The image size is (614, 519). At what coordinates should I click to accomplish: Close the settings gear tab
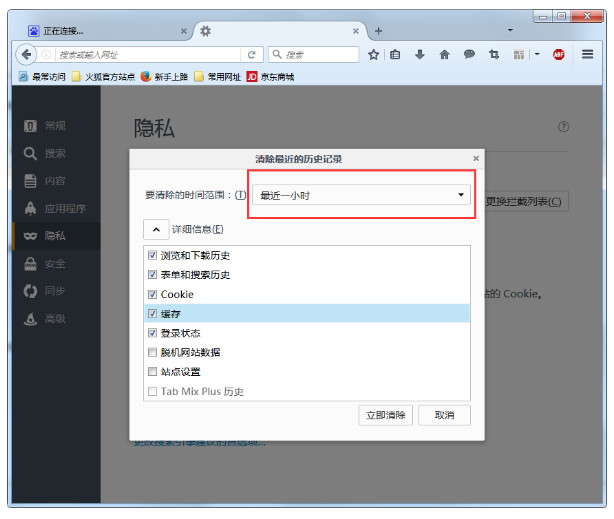[x=356, y=31]
